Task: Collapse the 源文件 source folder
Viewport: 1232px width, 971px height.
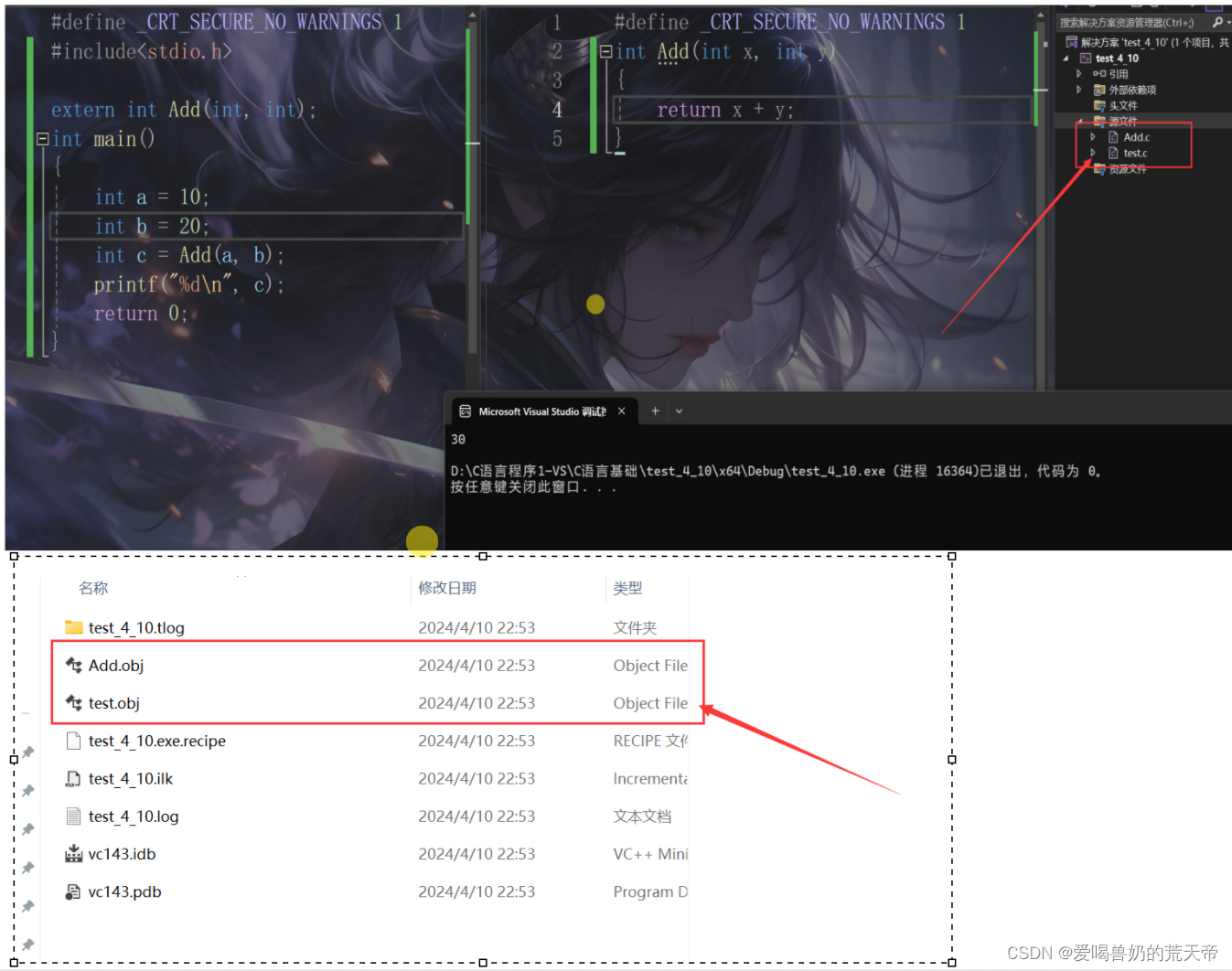Action: (x=1079, y=121)
